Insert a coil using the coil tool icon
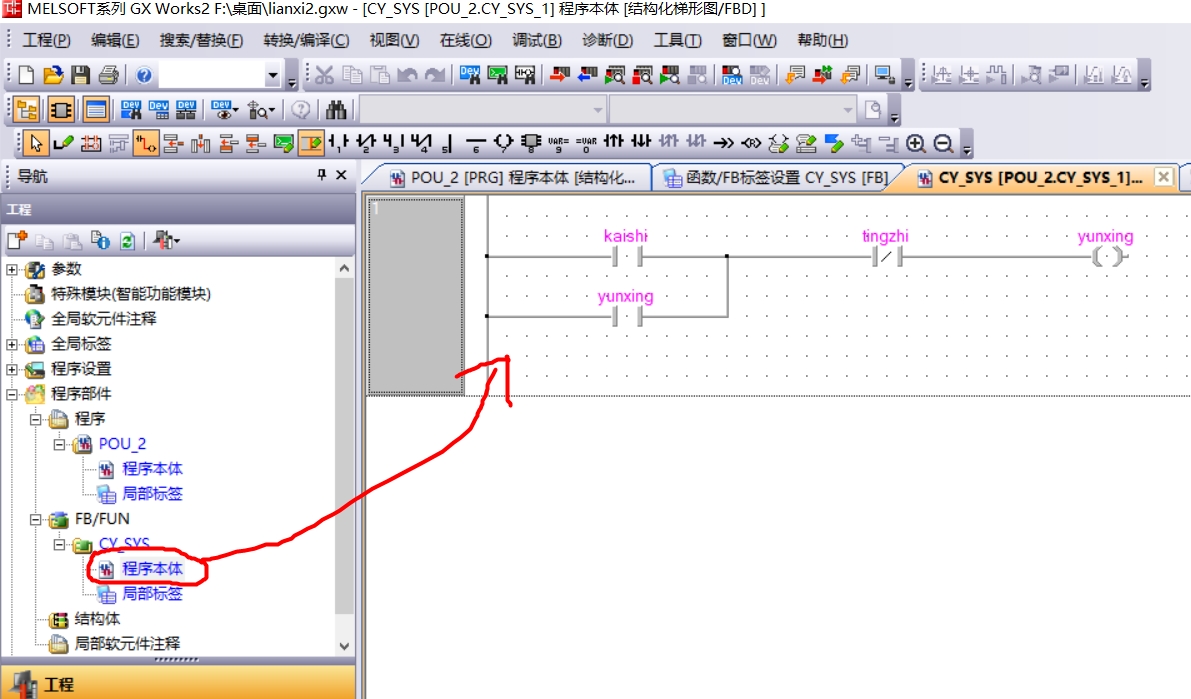Image resolution: width=1191 pixels, height=699 pixels. click(x=503, y=144)
